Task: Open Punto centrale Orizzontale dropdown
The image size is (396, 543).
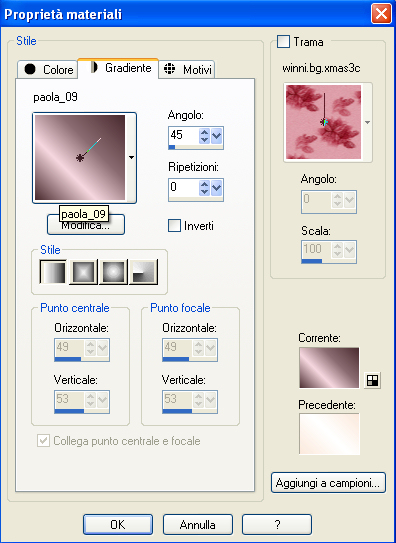Action: [x=103, y=347]
